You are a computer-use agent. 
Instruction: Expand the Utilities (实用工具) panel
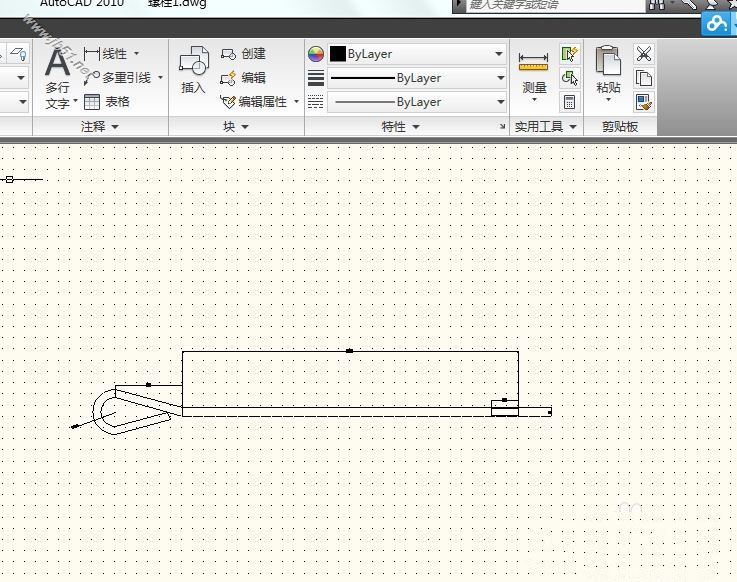pyautogui.click(x=545, y=126)
